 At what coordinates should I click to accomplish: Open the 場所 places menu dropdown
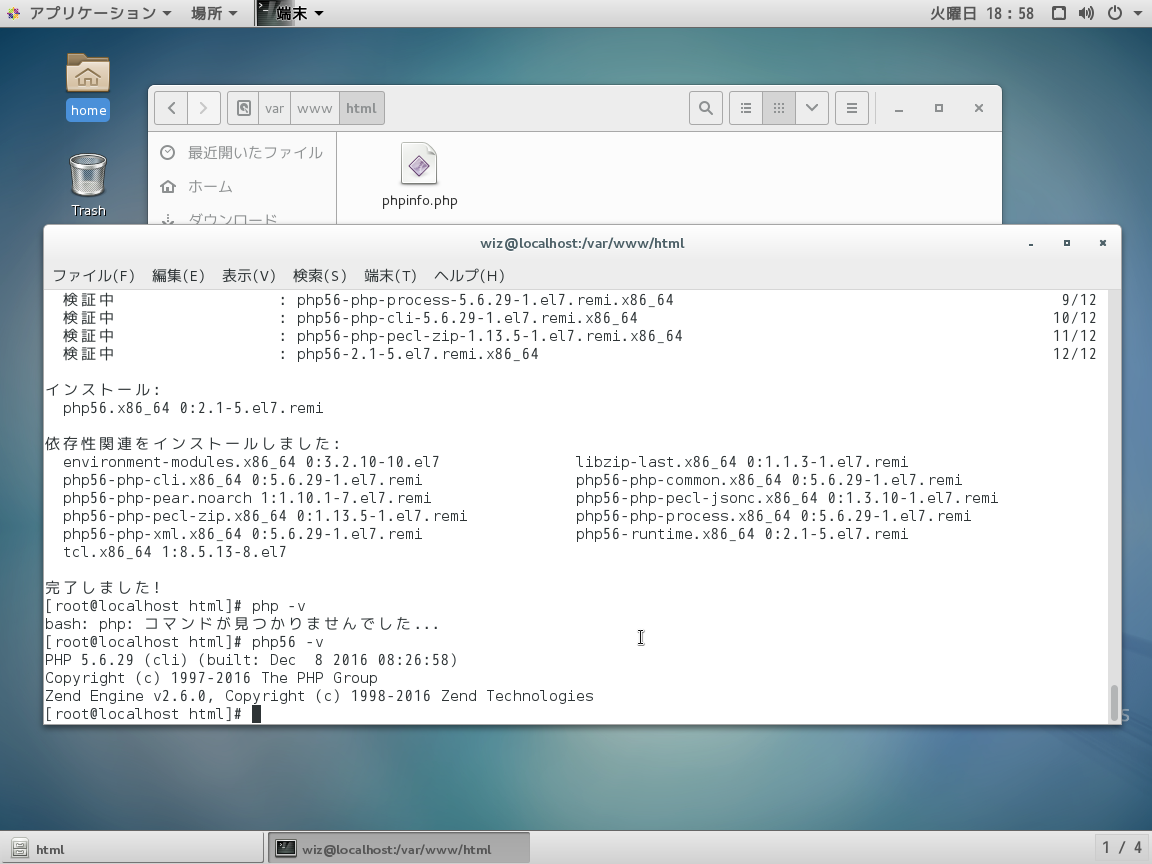(214, 13)
